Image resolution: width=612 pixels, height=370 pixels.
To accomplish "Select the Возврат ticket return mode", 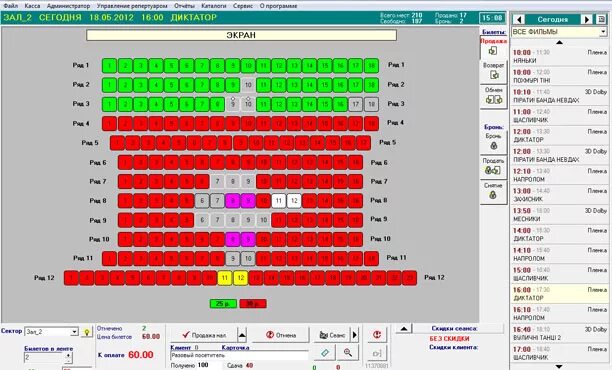I will click(493, 71).
